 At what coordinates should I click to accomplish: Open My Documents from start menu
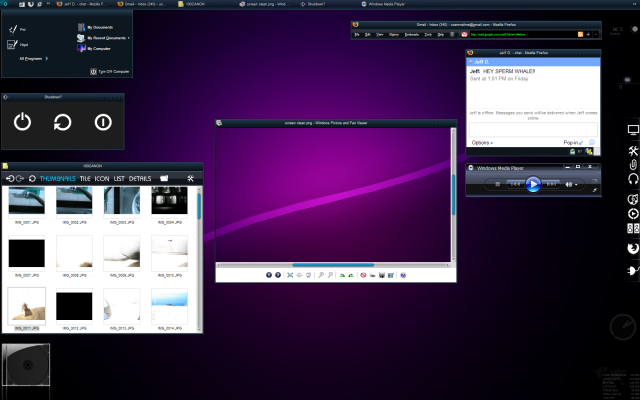(95, 27)
